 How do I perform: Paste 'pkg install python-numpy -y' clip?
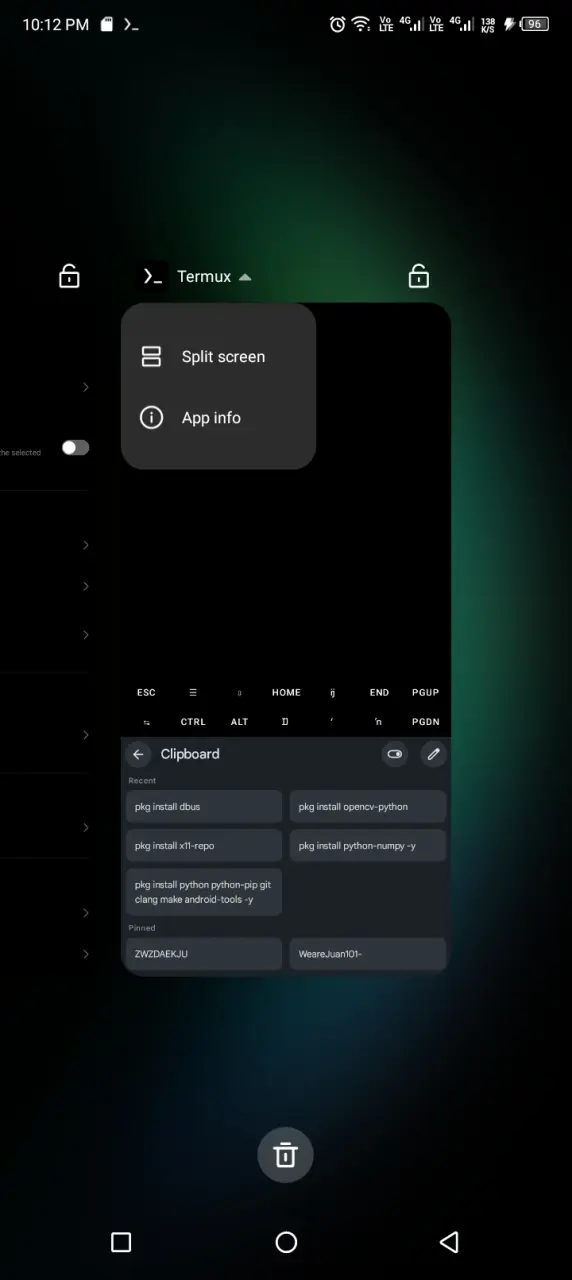coord(368,846)
